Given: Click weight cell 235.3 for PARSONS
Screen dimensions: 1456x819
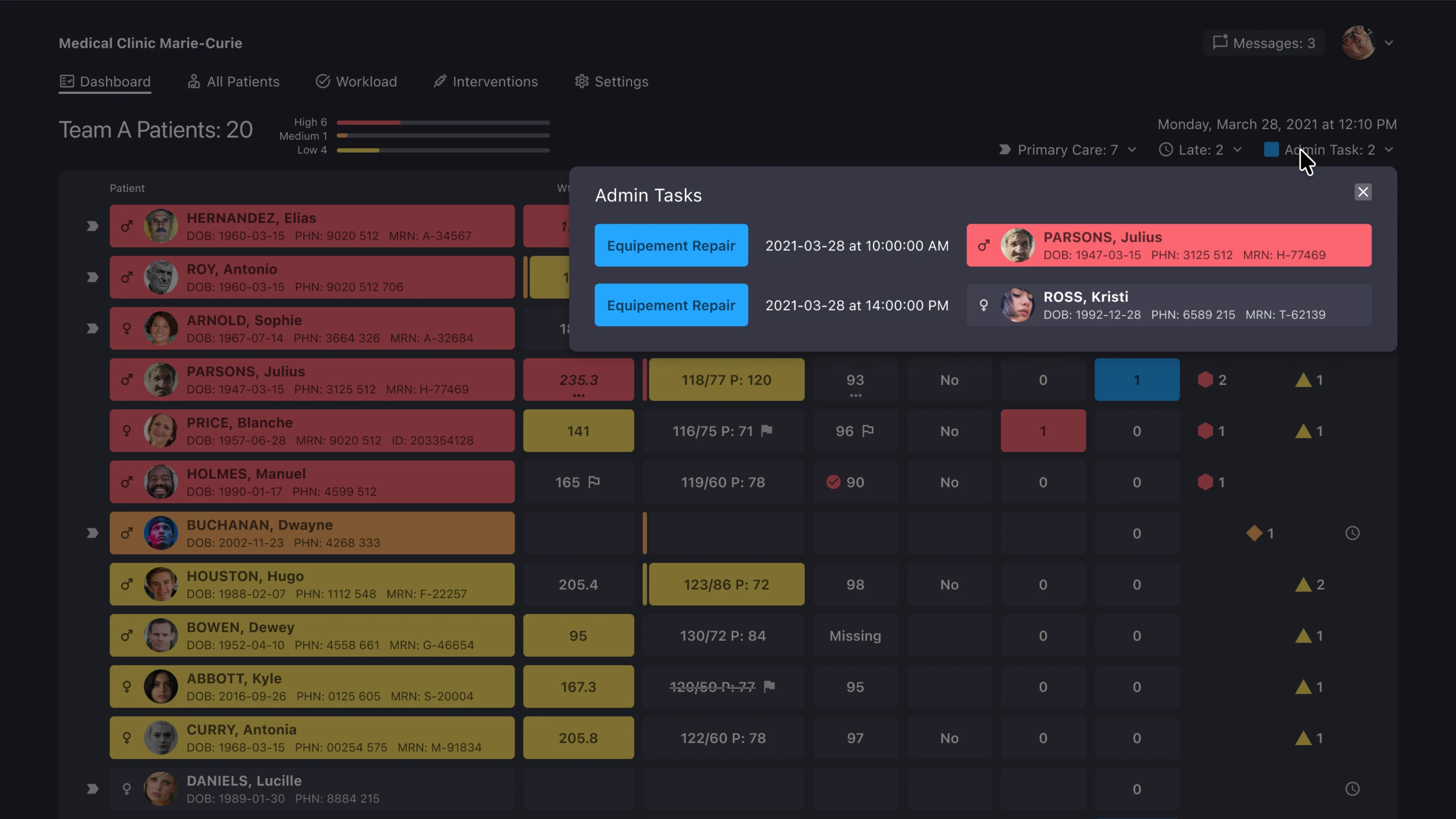Looking at the screenshot, I should point(578,380).
